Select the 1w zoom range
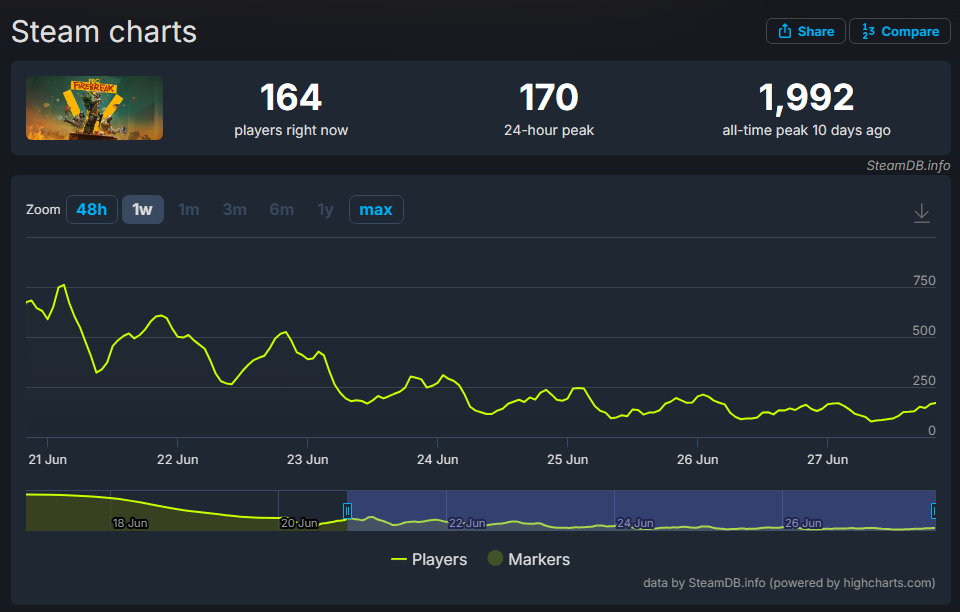Viewport: 960px width, 612px height. click(x=143, y=209)
